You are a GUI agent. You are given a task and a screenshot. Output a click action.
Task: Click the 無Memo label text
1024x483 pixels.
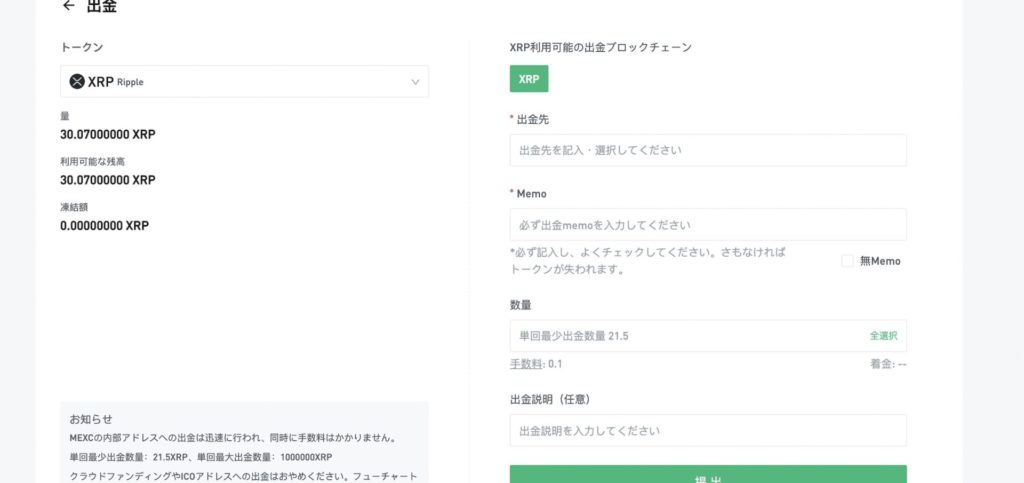[x=880, y=261]
